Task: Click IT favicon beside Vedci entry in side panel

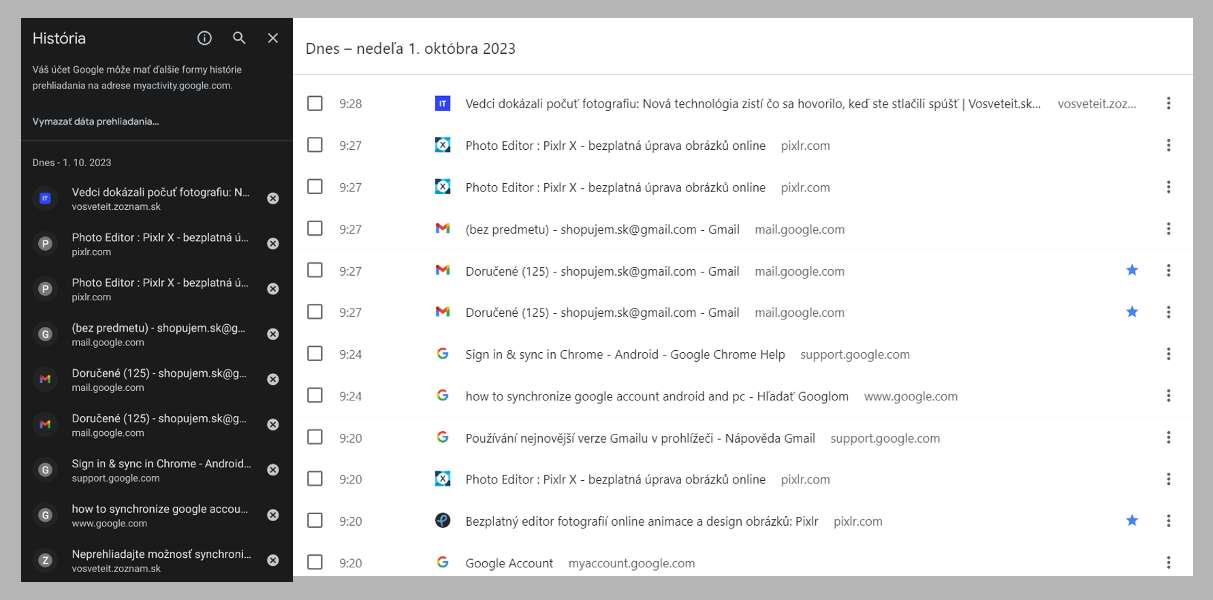Action: coord(44,198)
